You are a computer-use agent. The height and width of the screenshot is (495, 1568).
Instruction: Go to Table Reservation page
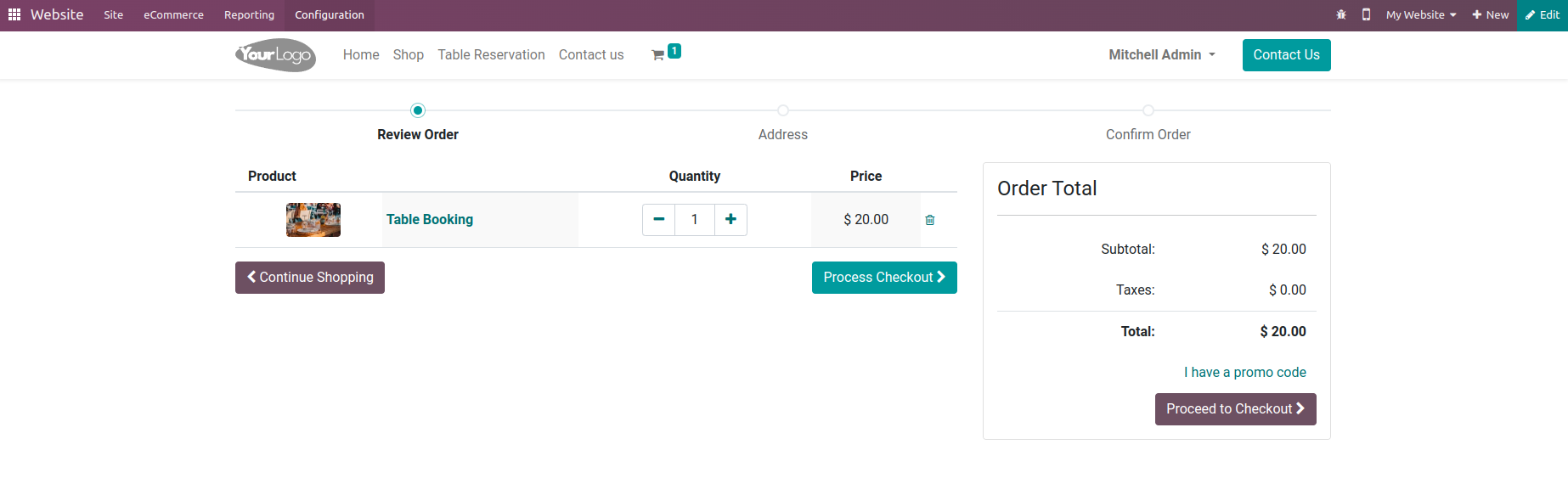click(491, 55)
